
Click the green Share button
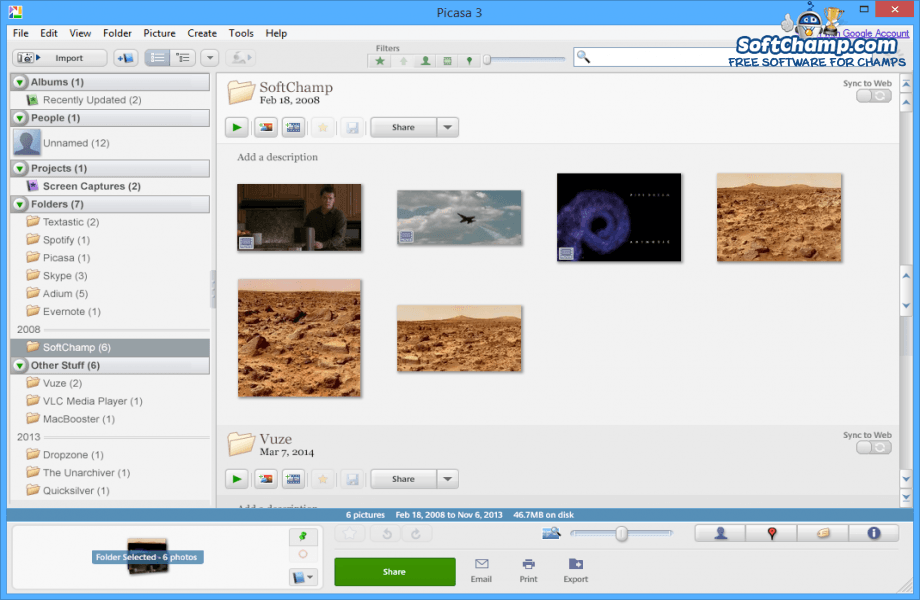[395, 572]
